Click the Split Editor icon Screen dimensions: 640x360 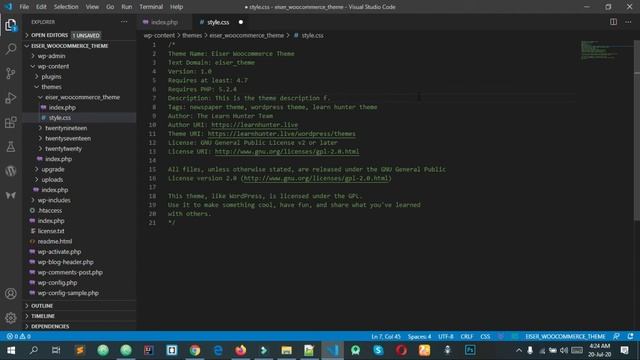[613, 22]
